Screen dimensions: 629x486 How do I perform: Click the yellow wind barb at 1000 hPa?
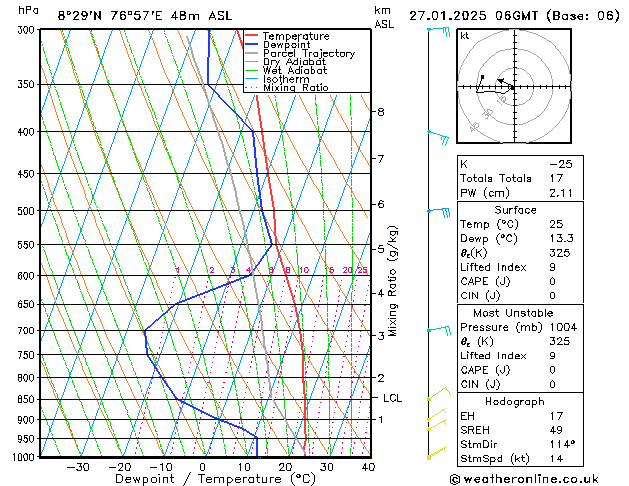pyautogui.click(x=437, y=453)
